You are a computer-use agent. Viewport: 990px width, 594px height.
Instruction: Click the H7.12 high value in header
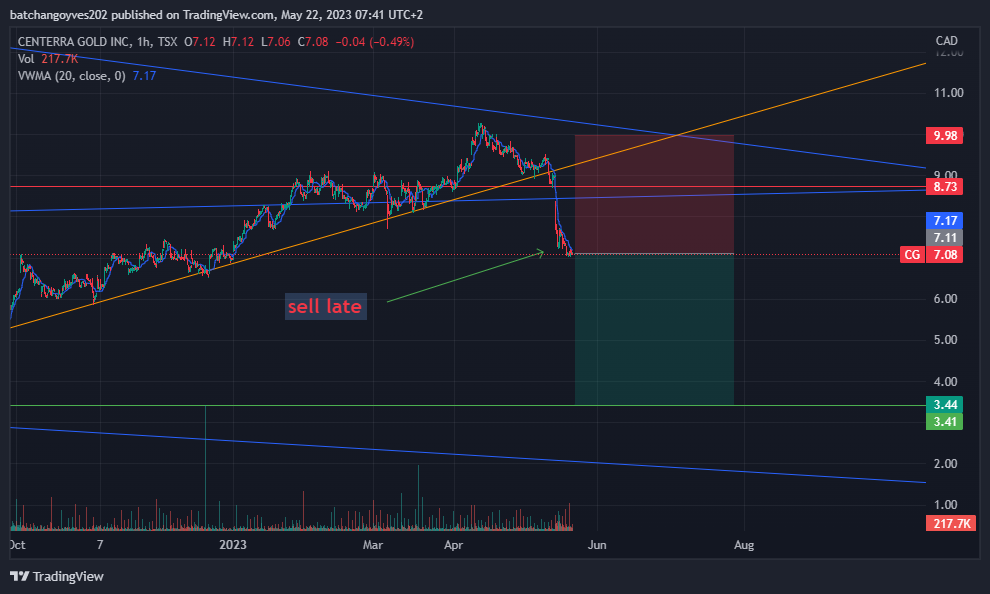coord(238,42)
